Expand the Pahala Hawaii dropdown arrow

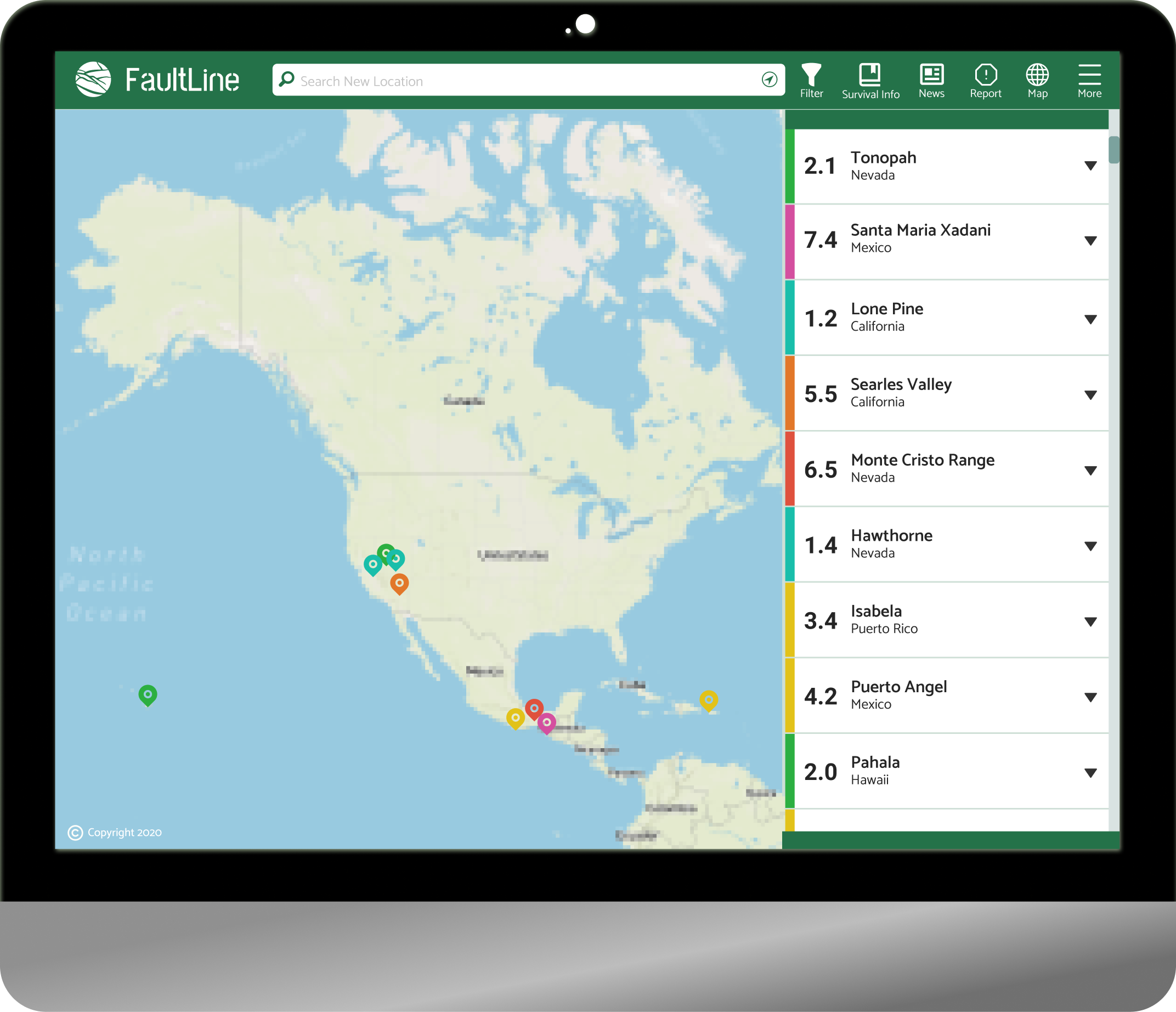pyautogui.click(x=1090, y=772)
